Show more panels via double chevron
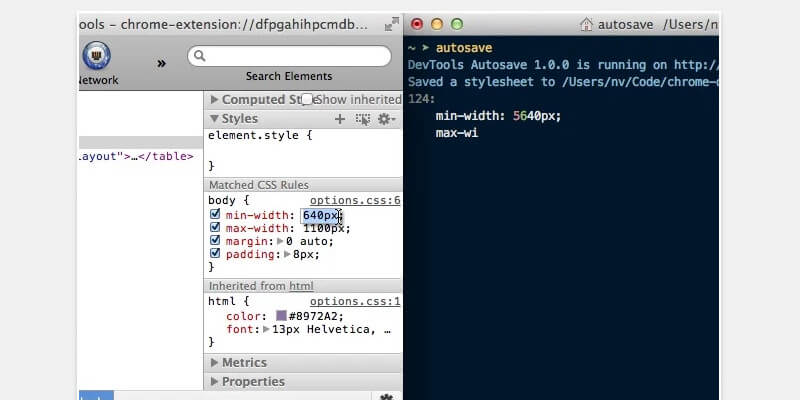 click(161, 63)
